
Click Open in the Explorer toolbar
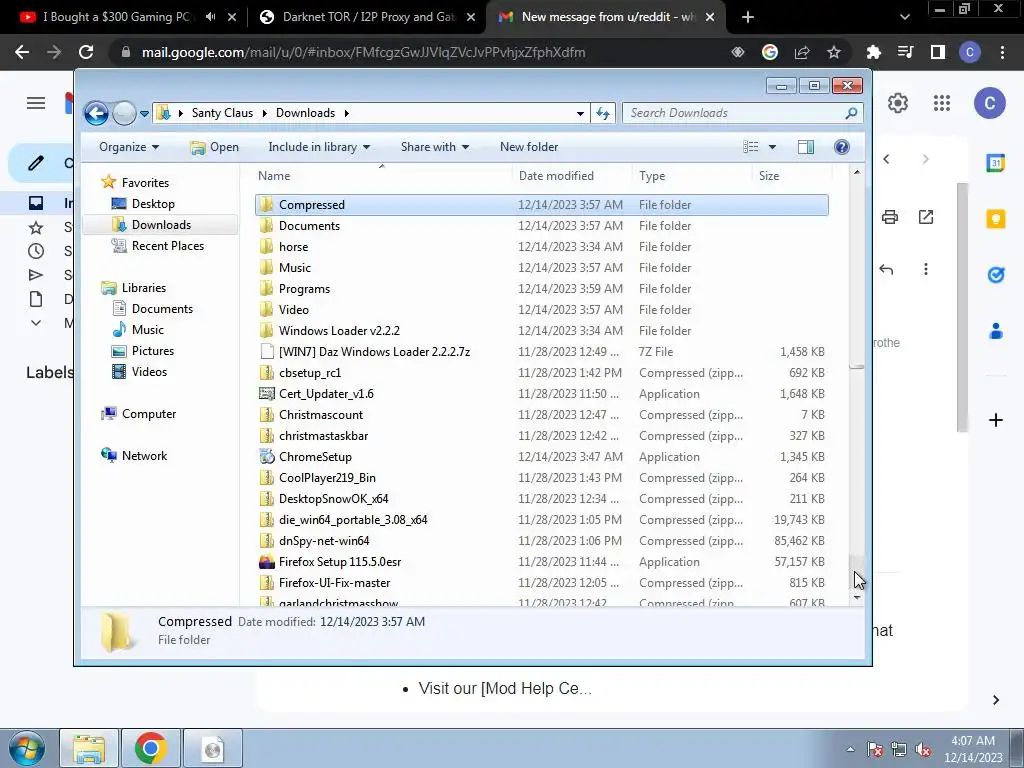(x=214, y=147)
